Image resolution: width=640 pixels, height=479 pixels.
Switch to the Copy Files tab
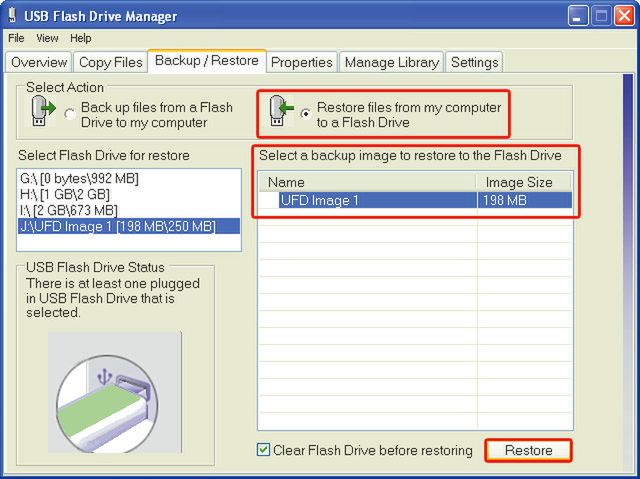110,62
